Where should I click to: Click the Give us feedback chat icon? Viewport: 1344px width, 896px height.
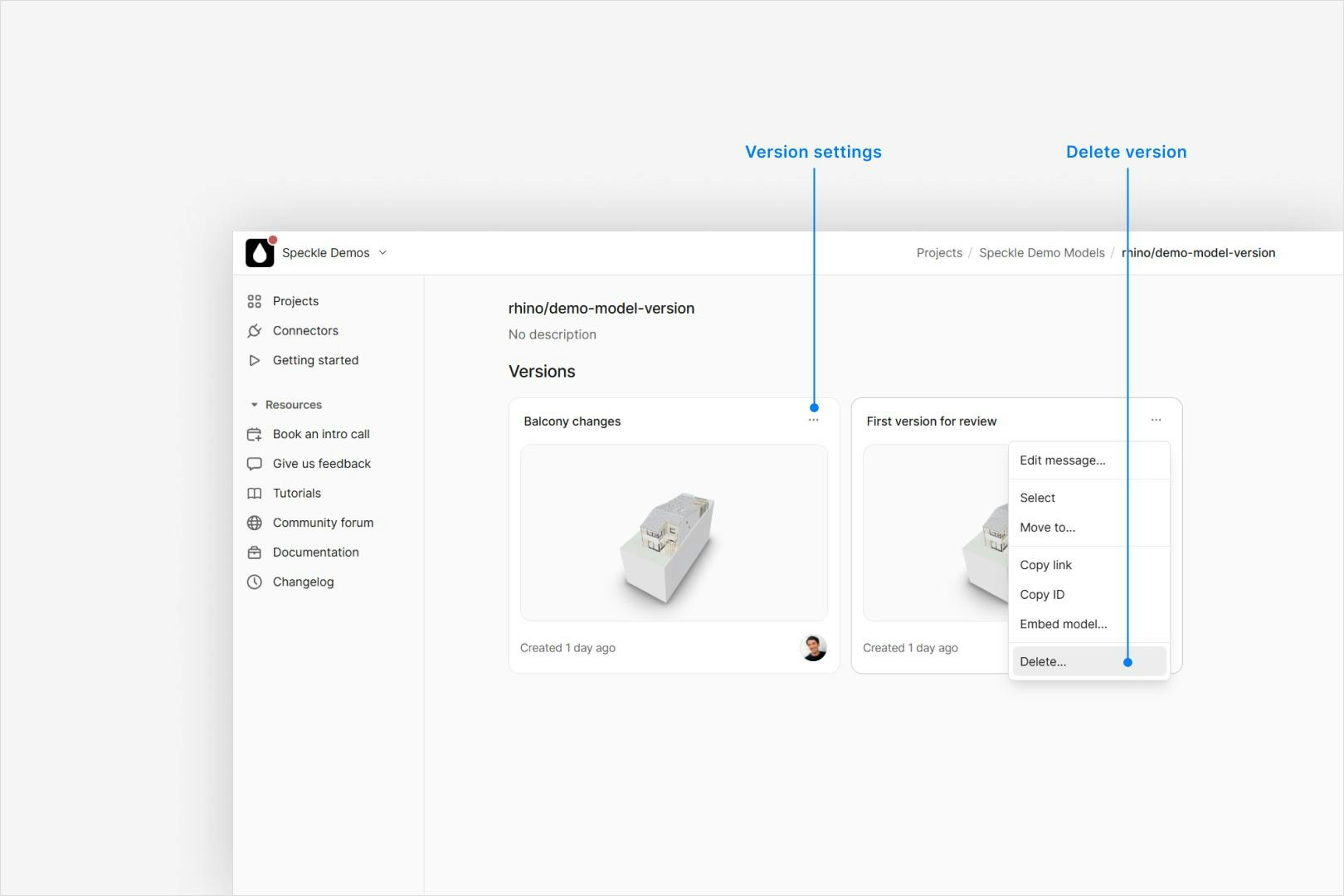coord(255,464)
